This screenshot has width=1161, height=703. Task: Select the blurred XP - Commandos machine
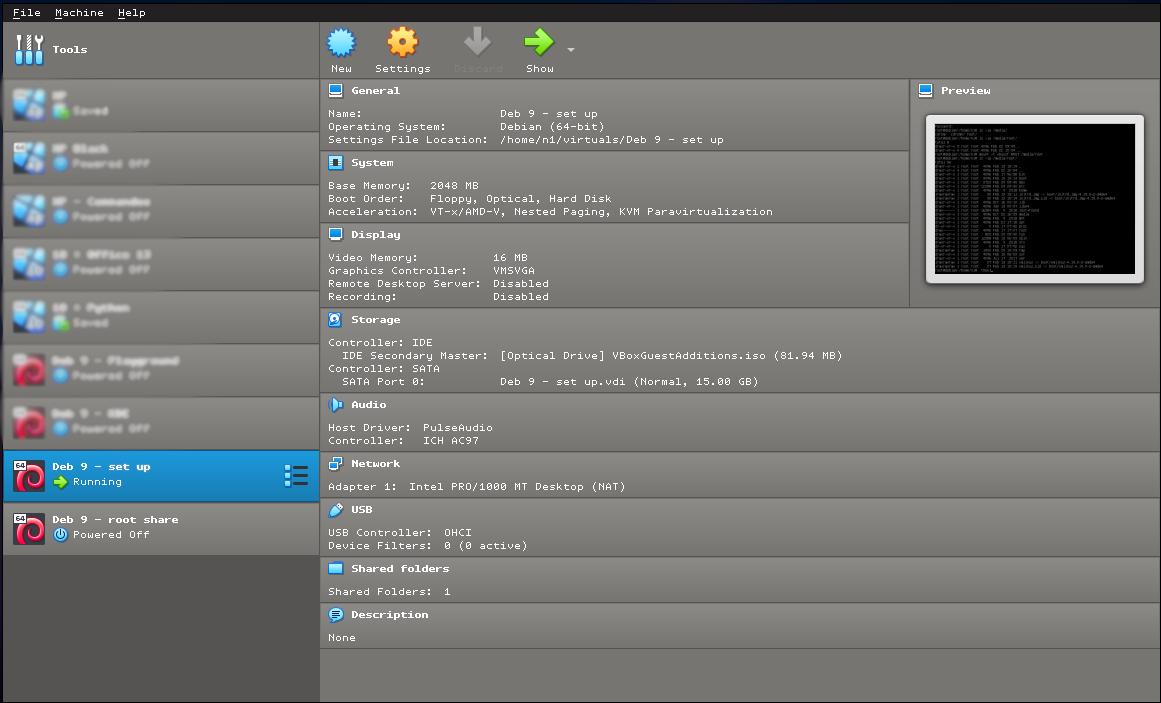click(x=161, y=210)
